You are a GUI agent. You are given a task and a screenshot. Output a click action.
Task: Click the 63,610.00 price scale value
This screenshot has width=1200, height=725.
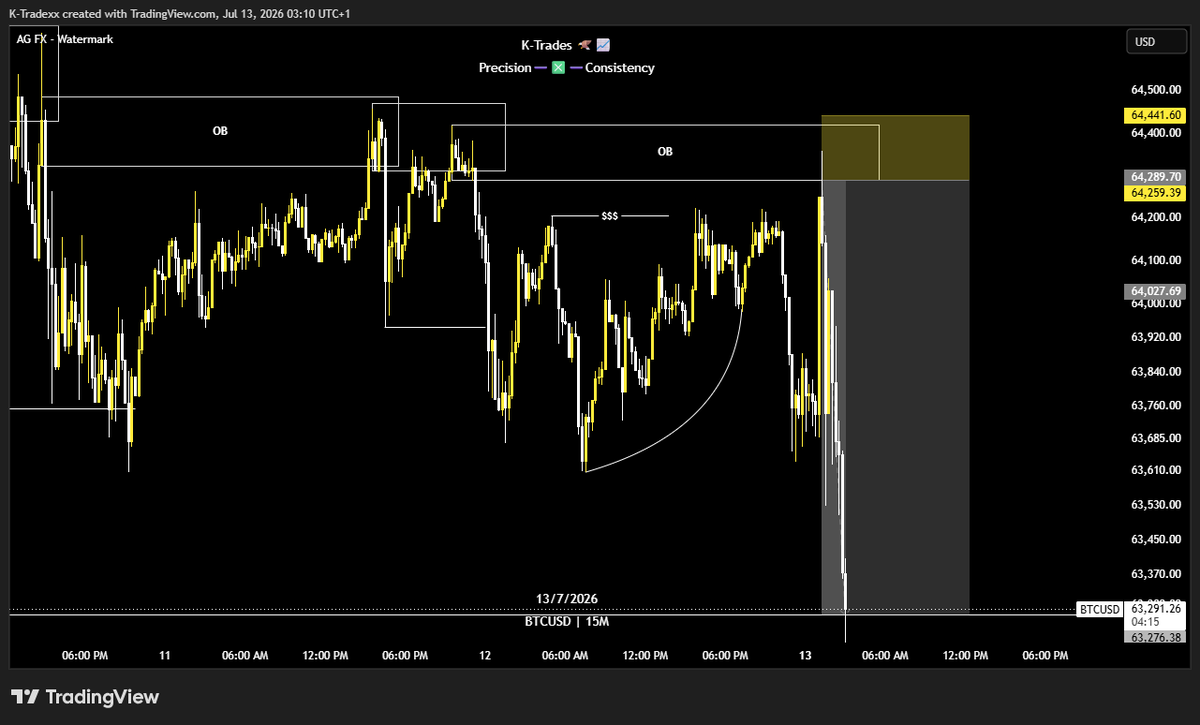(1155, 470)
